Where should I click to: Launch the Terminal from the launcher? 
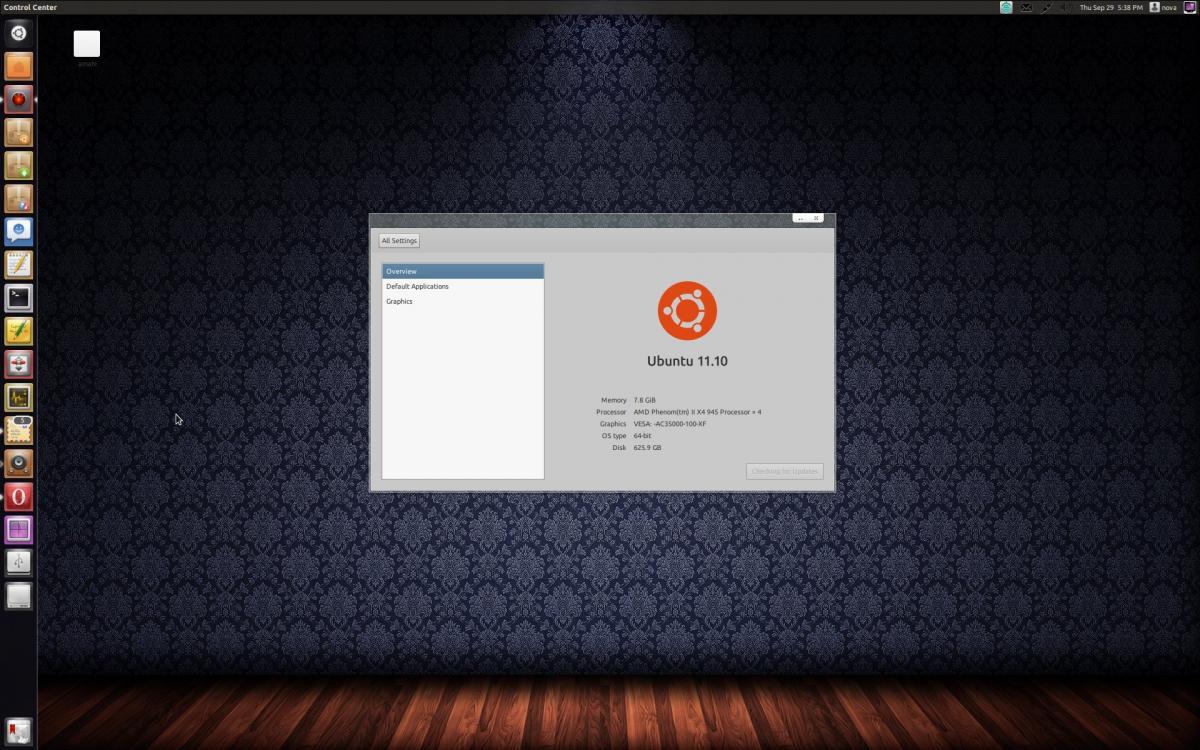[17, 297]
